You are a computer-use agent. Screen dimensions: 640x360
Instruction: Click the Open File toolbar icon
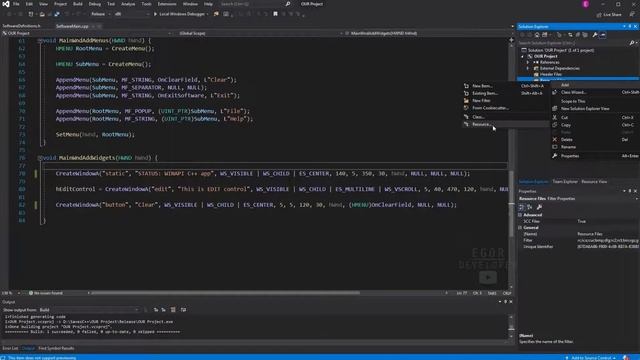[42, 14]
